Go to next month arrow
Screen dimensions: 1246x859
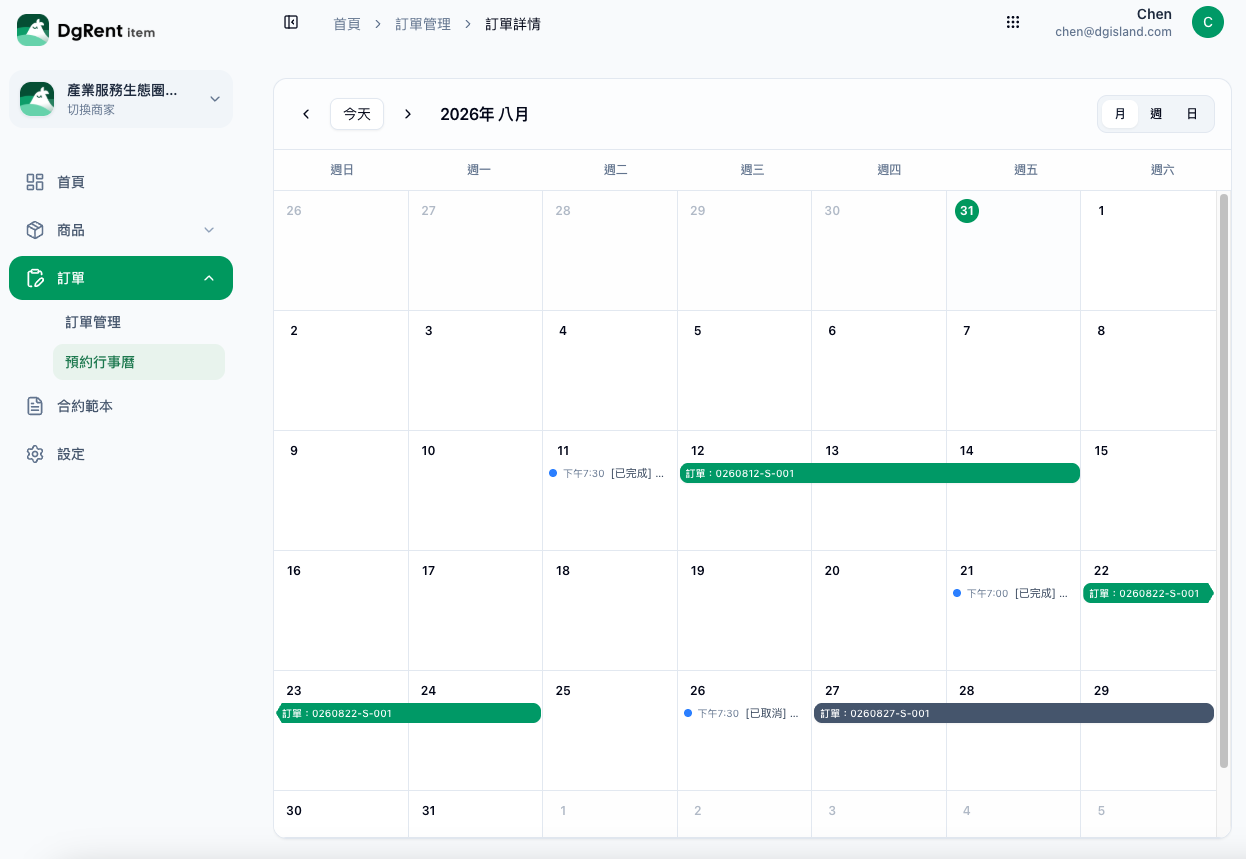pyautogui.click(x=408, y=114)
